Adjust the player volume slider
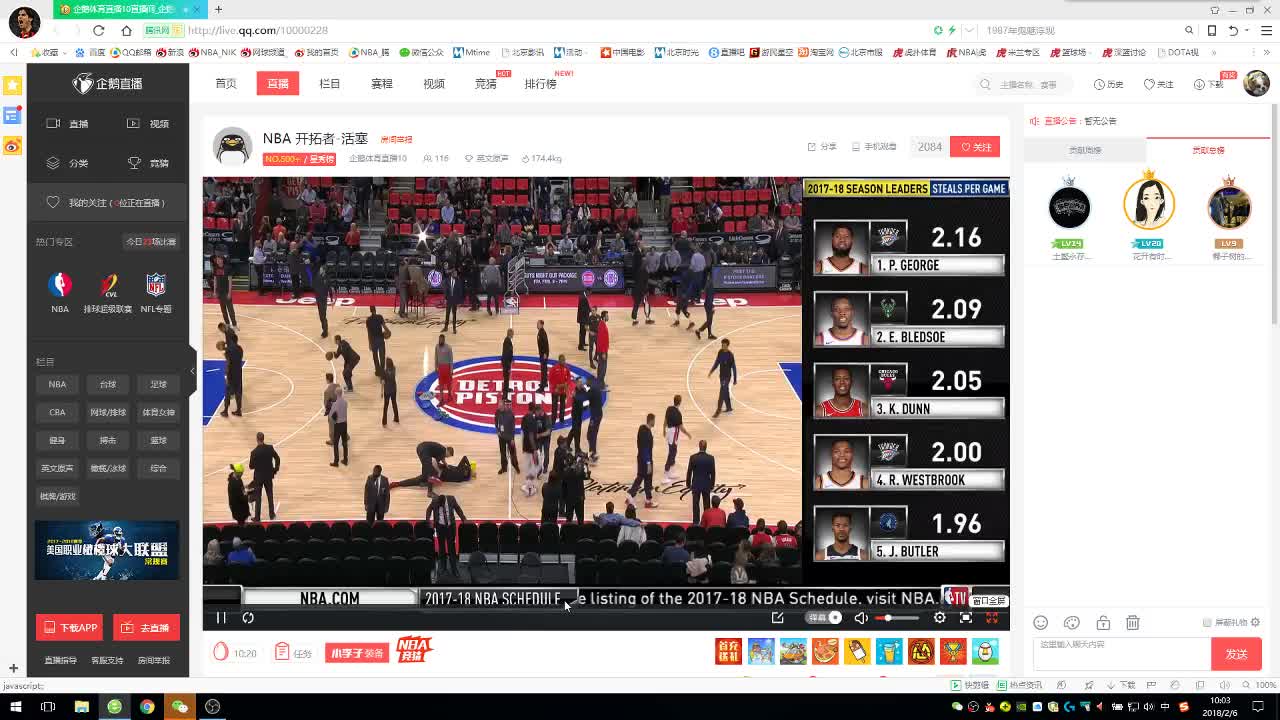The height and width of the screenshot is (720, 1280). click(896, 618)
